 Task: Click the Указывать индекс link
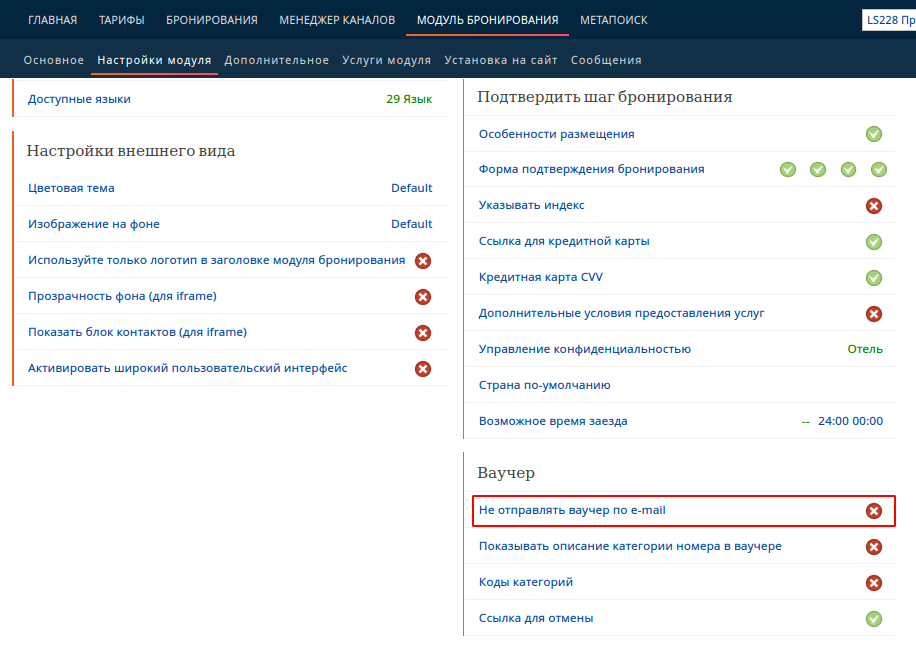point(531,206)
